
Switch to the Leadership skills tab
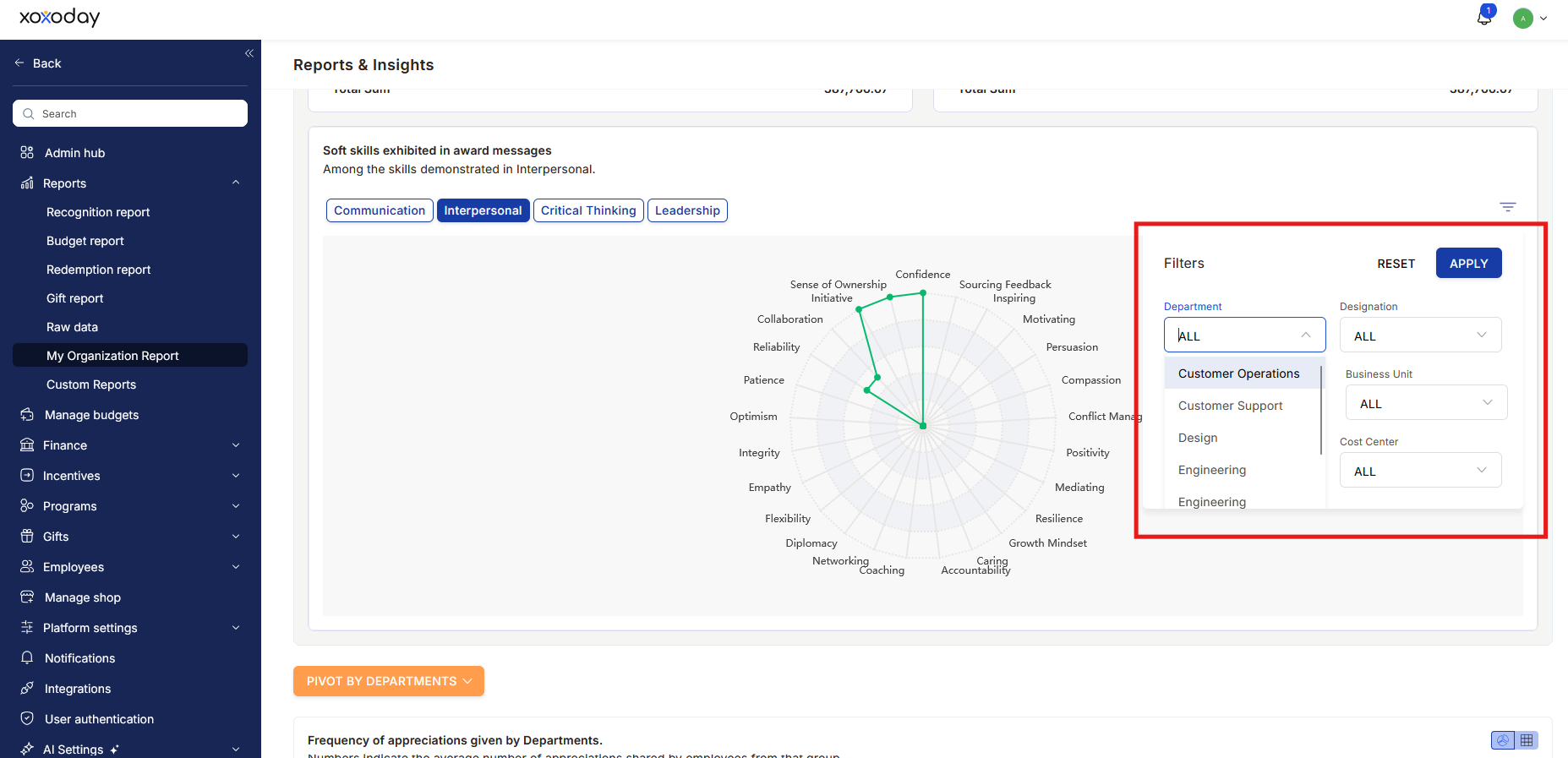click(x=687, y=210)
